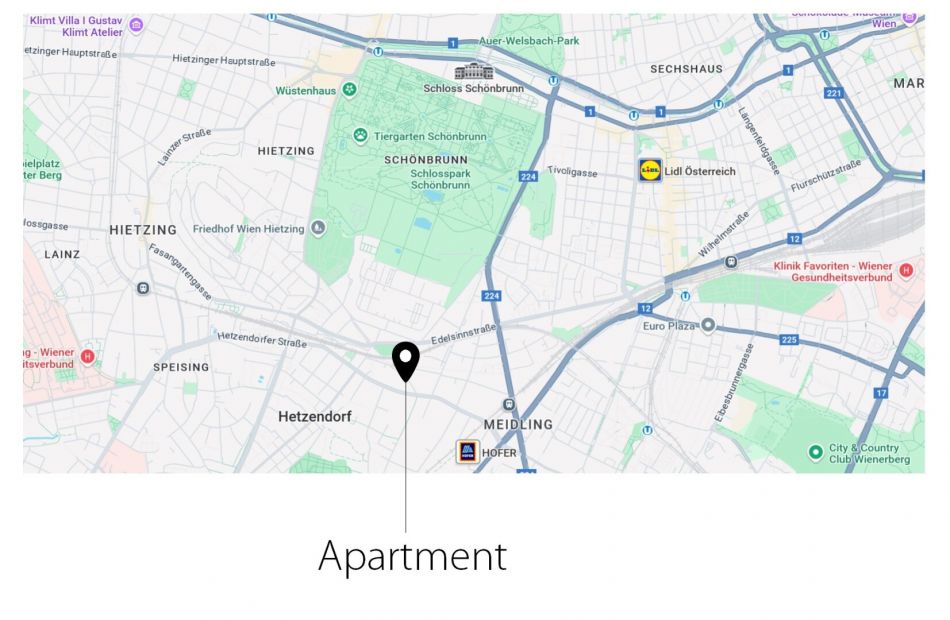Click the Meidling train station icon

pos(510,404)
